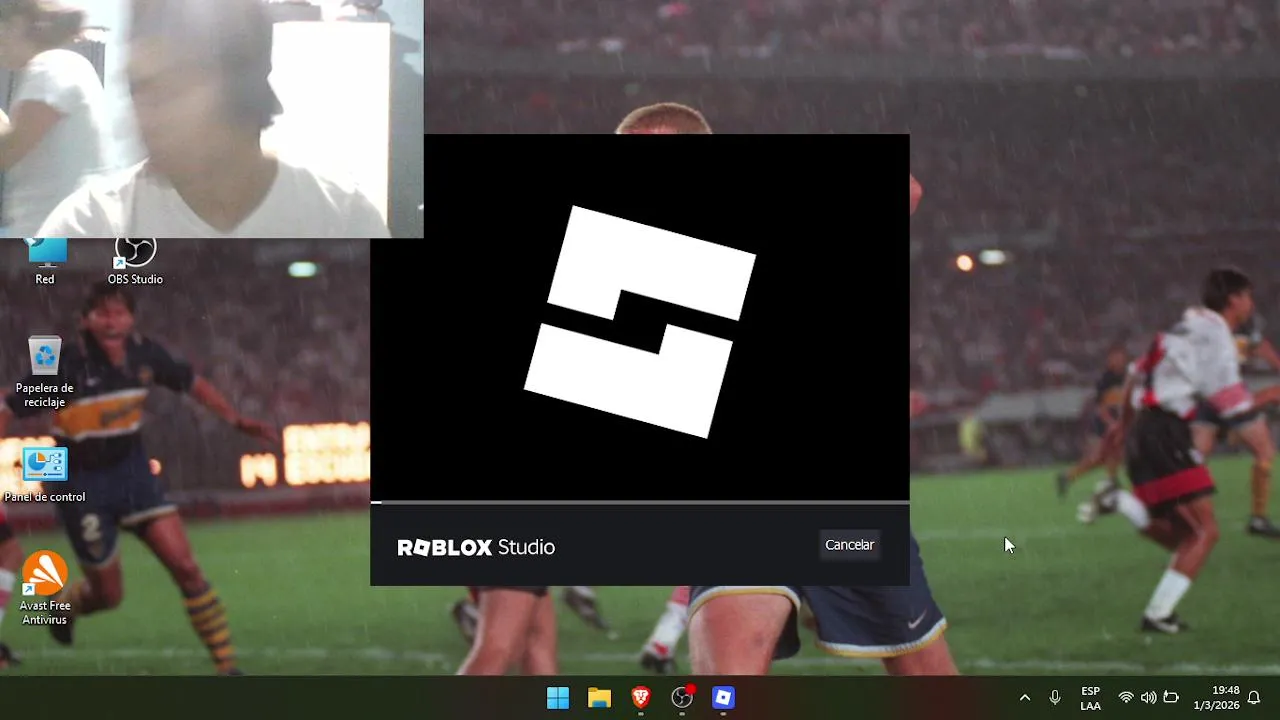1280x720 pixels.
Task: Click the Roblox Studio logo text
Action: pos(476,547)
